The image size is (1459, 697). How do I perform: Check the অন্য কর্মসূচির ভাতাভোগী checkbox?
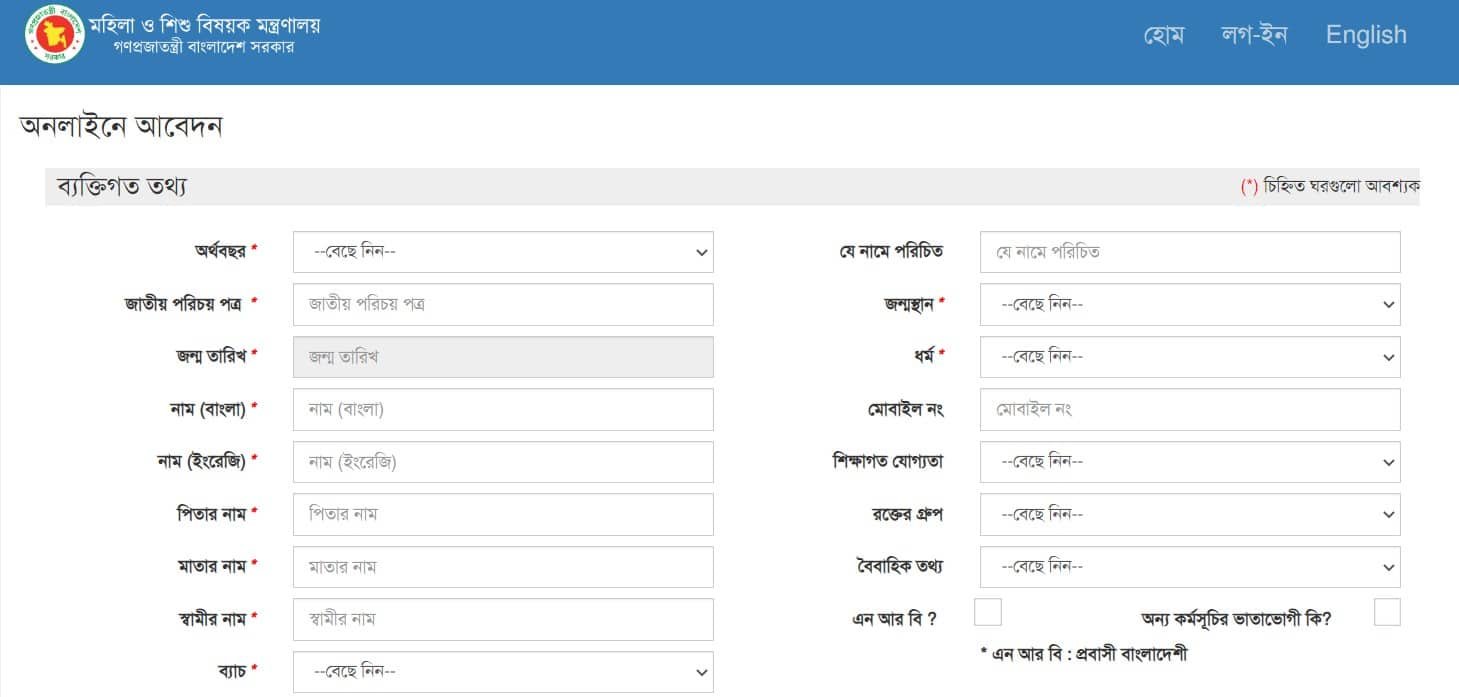tap(1387, 612)
